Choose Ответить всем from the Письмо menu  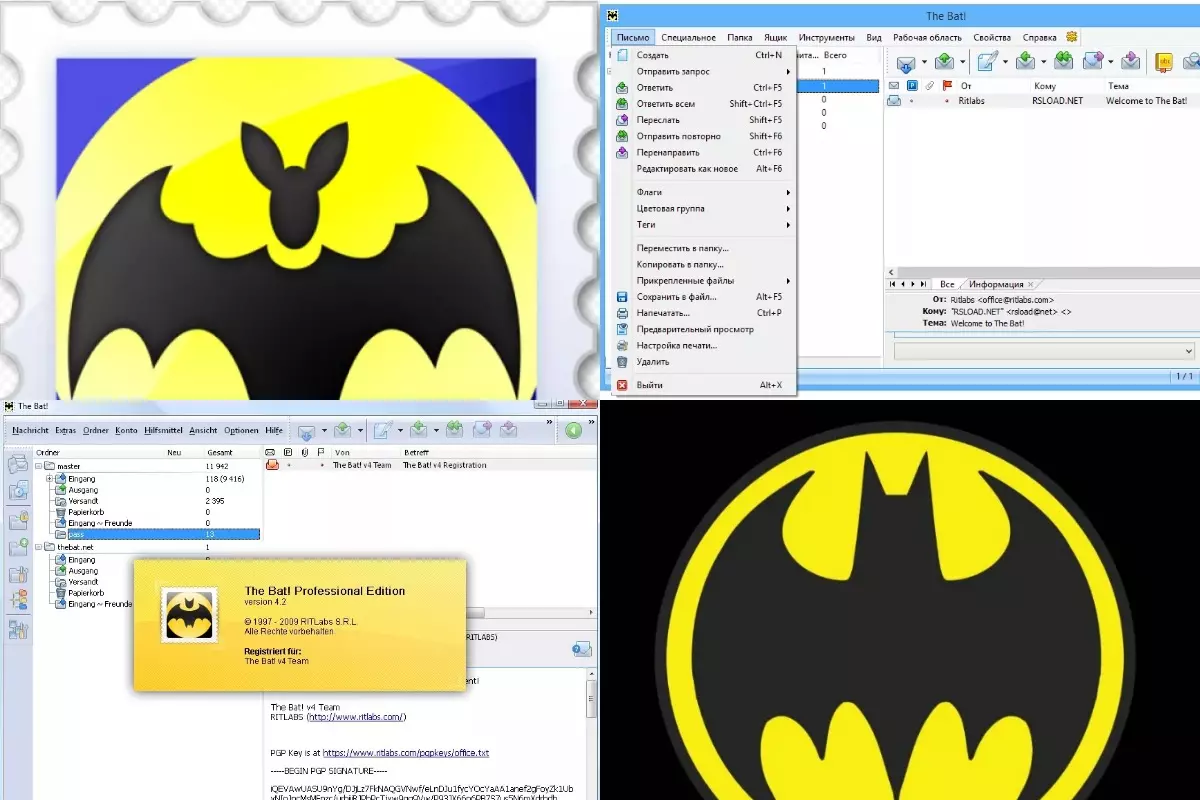click(665, 104)
